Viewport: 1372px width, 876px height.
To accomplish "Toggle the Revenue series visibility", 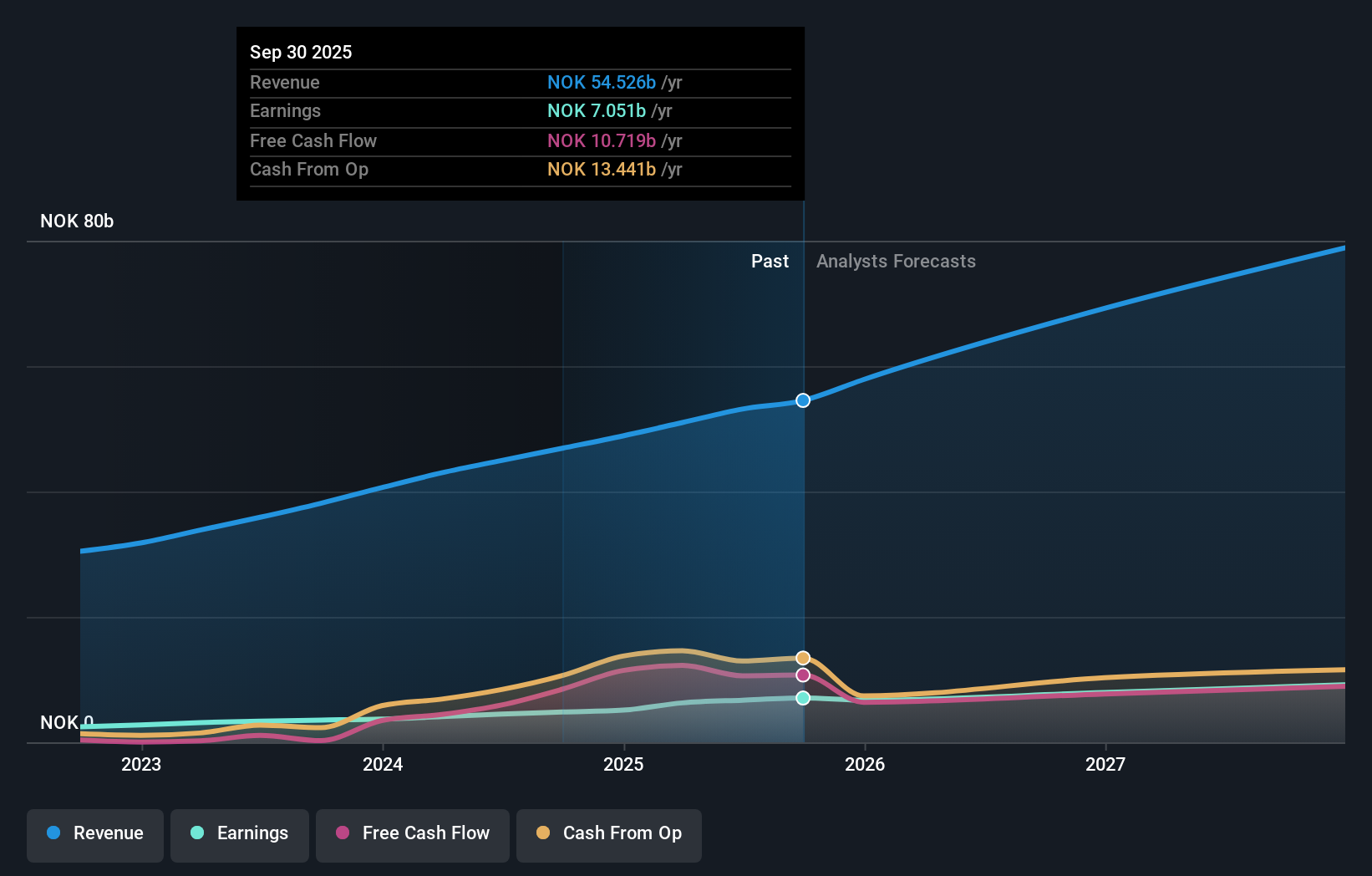I will [94, 835].
